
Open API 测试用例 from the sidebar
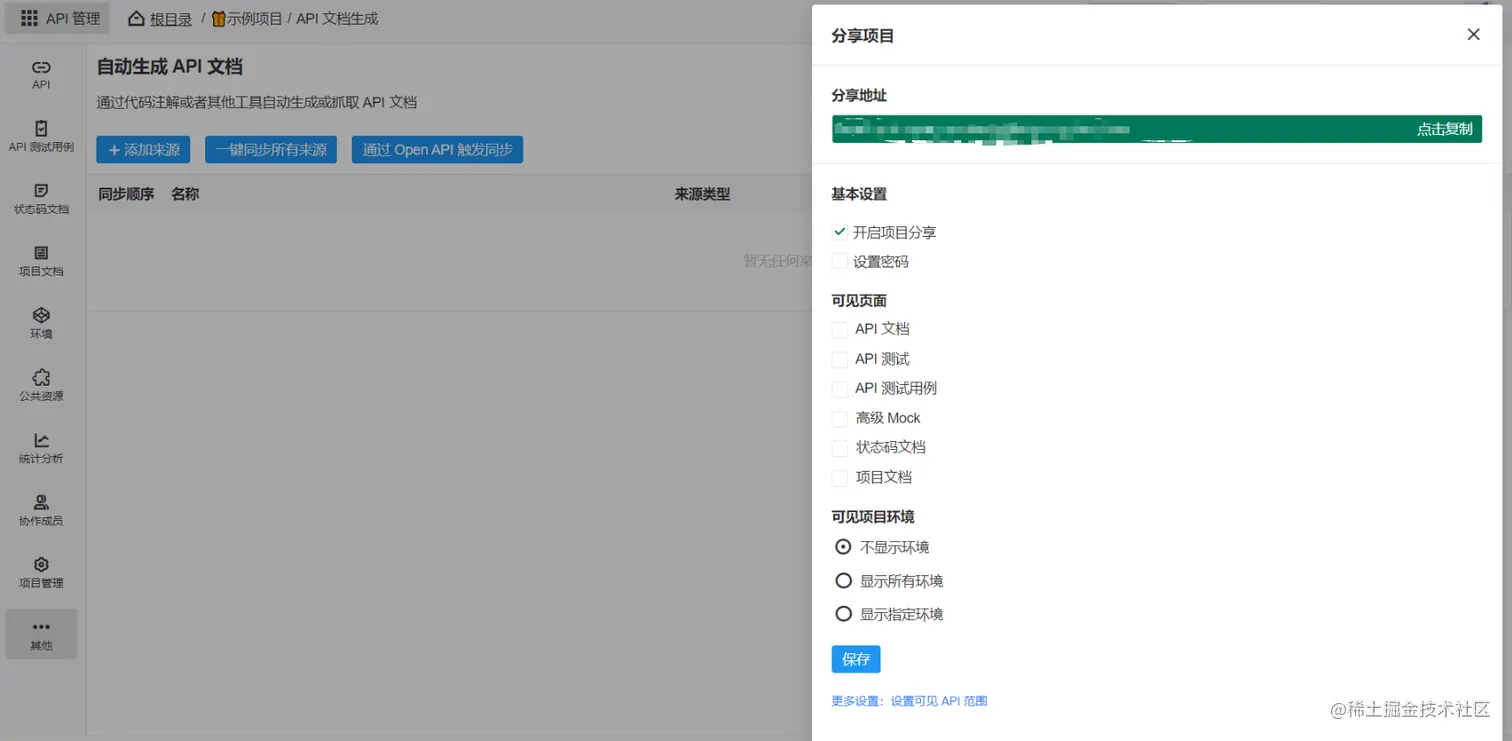41,137
